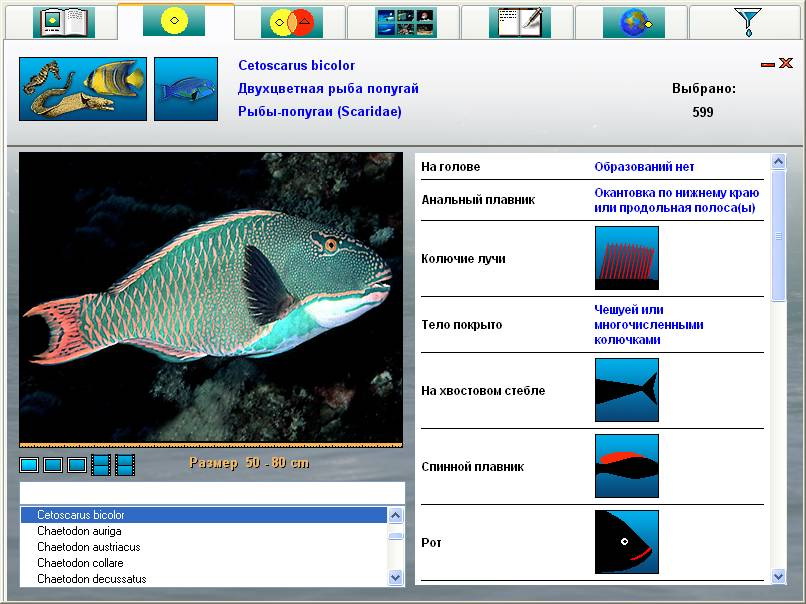
Task: Click the red minimize dash icon
Action: (767, 64)
